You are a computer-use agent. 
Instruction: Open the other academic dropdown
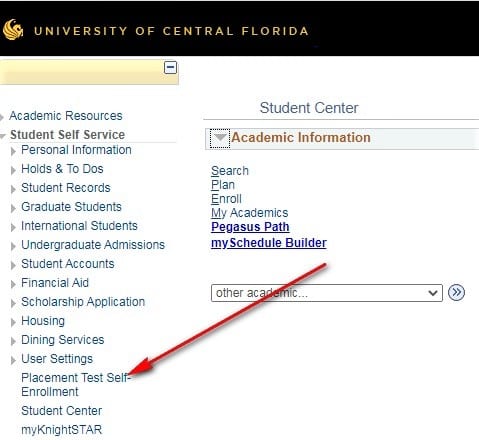(x=327, y=293)
